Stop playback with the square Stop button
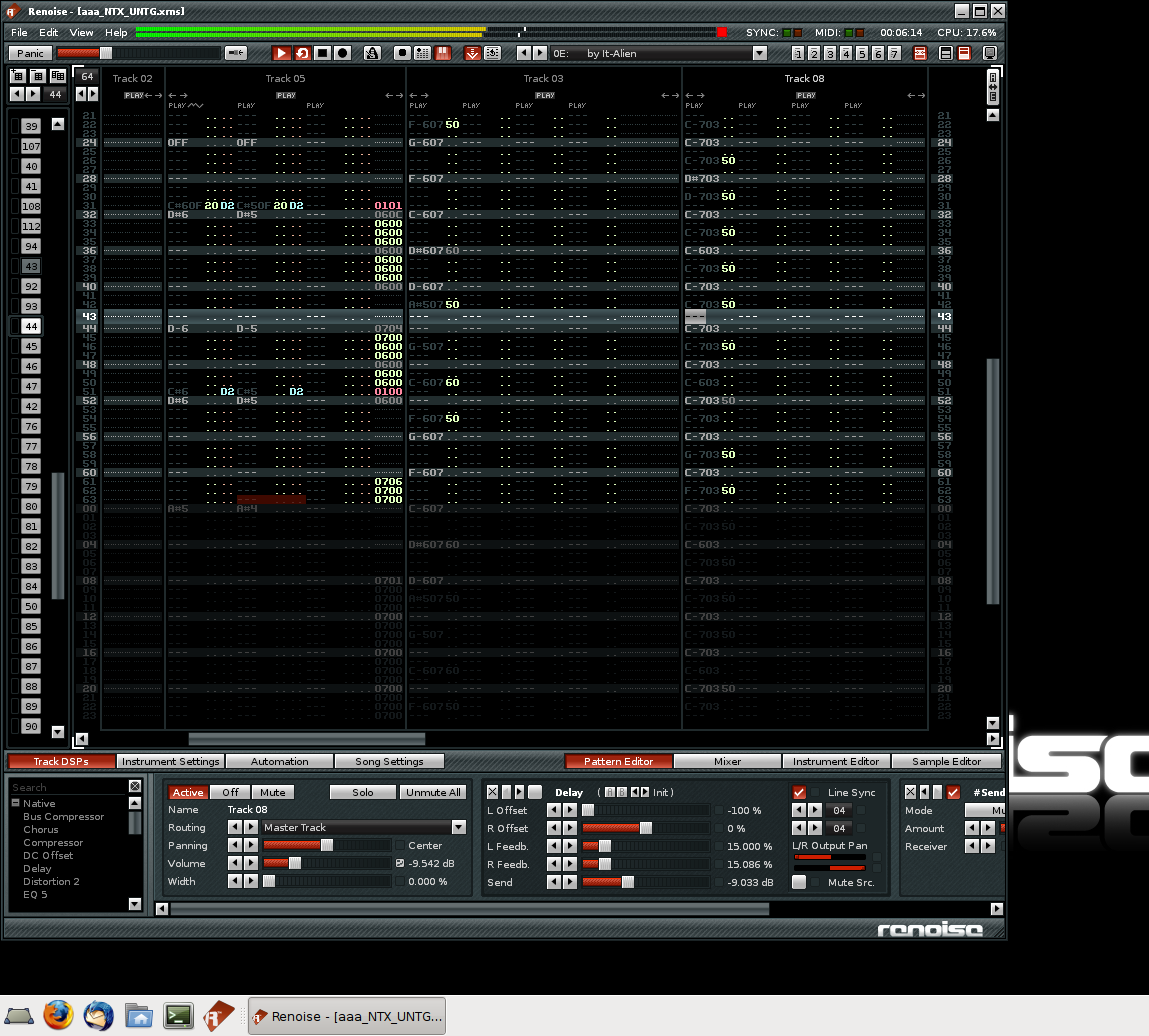This screenshot has height=1036, width=1149. point(322,53)
